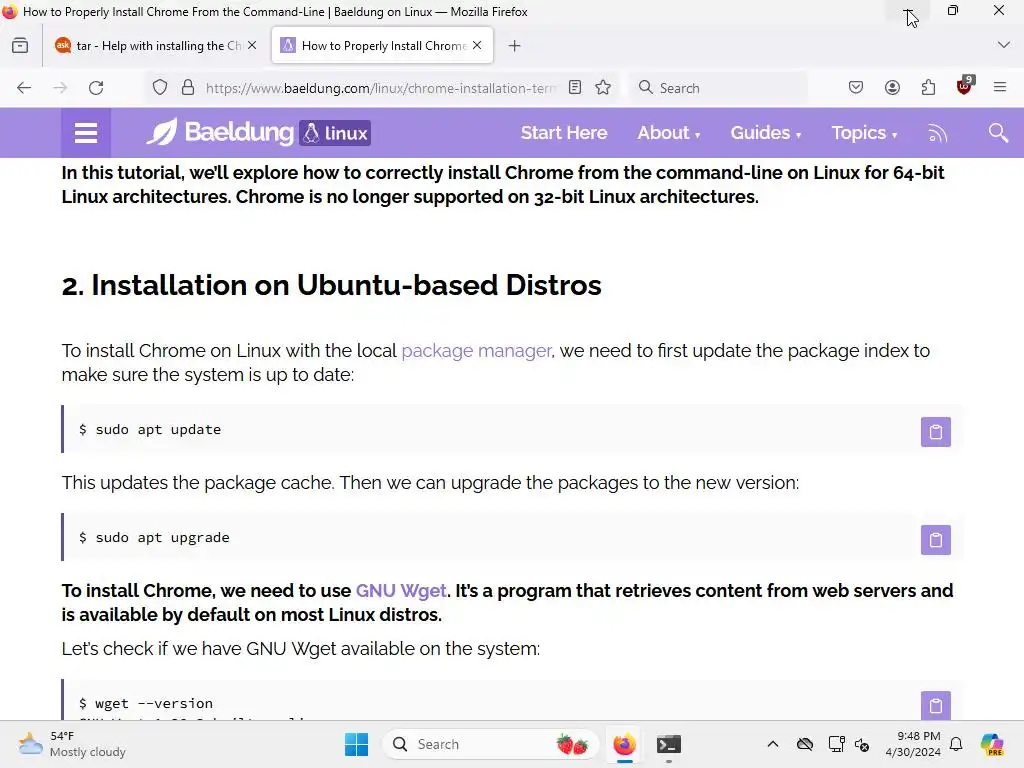The image size is (1024, 768).
Task: Click the Firefox toolbar Search box
Action: [x=718, y=88]
